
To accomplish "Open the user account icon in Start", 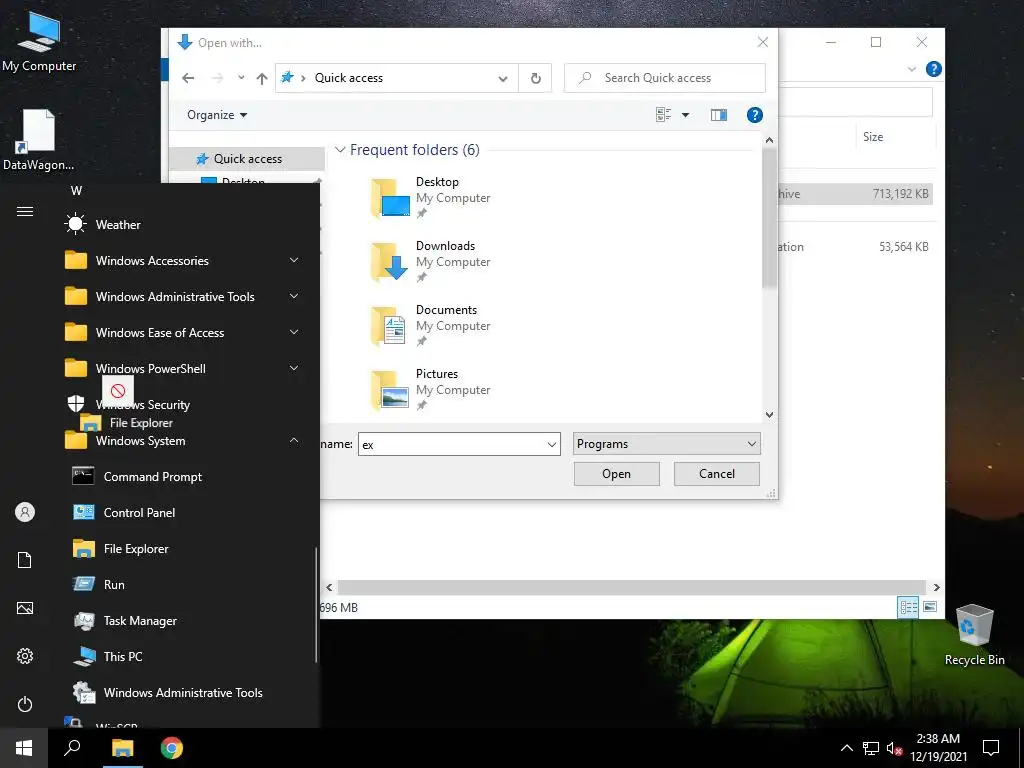I will coord(25,512).
